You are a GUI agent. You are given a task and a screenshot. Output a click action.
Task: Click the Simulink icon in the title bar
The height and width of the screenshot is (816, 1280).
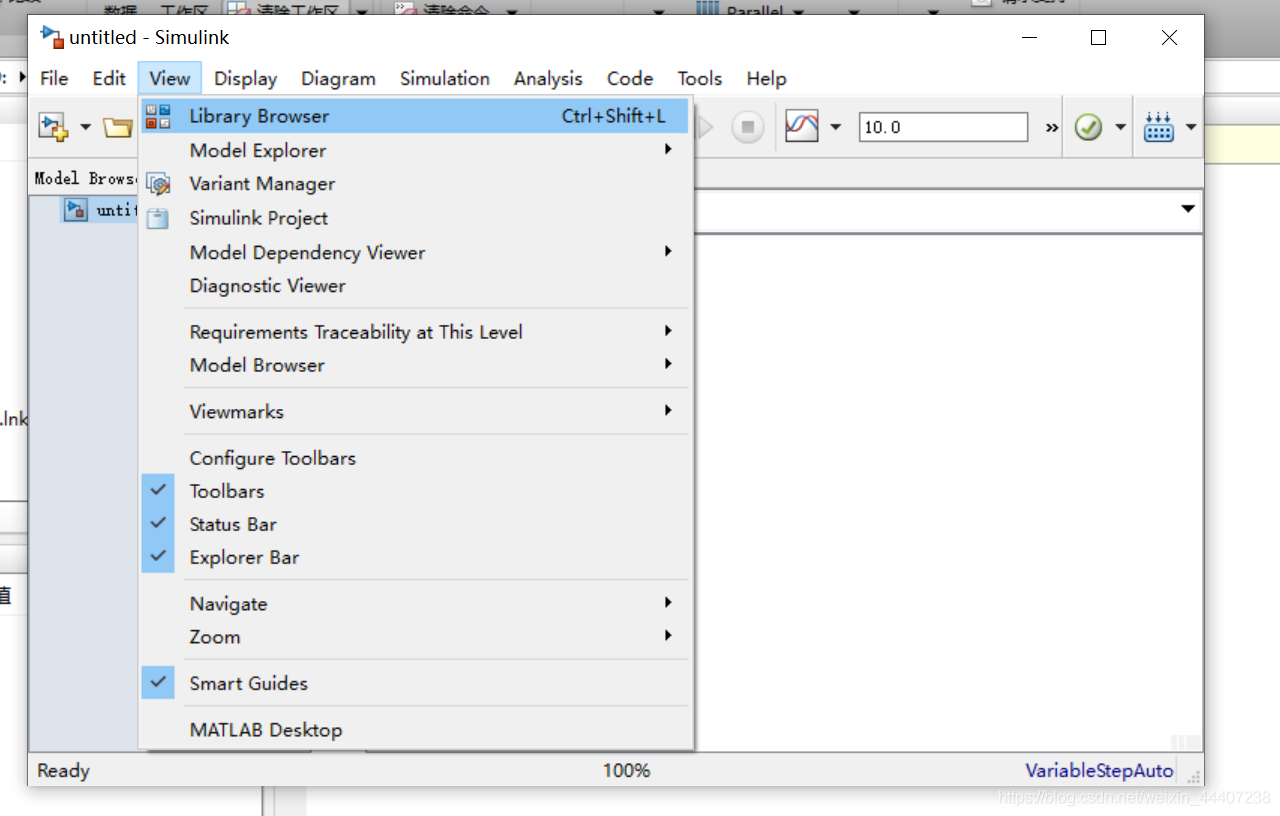[51, 37]
